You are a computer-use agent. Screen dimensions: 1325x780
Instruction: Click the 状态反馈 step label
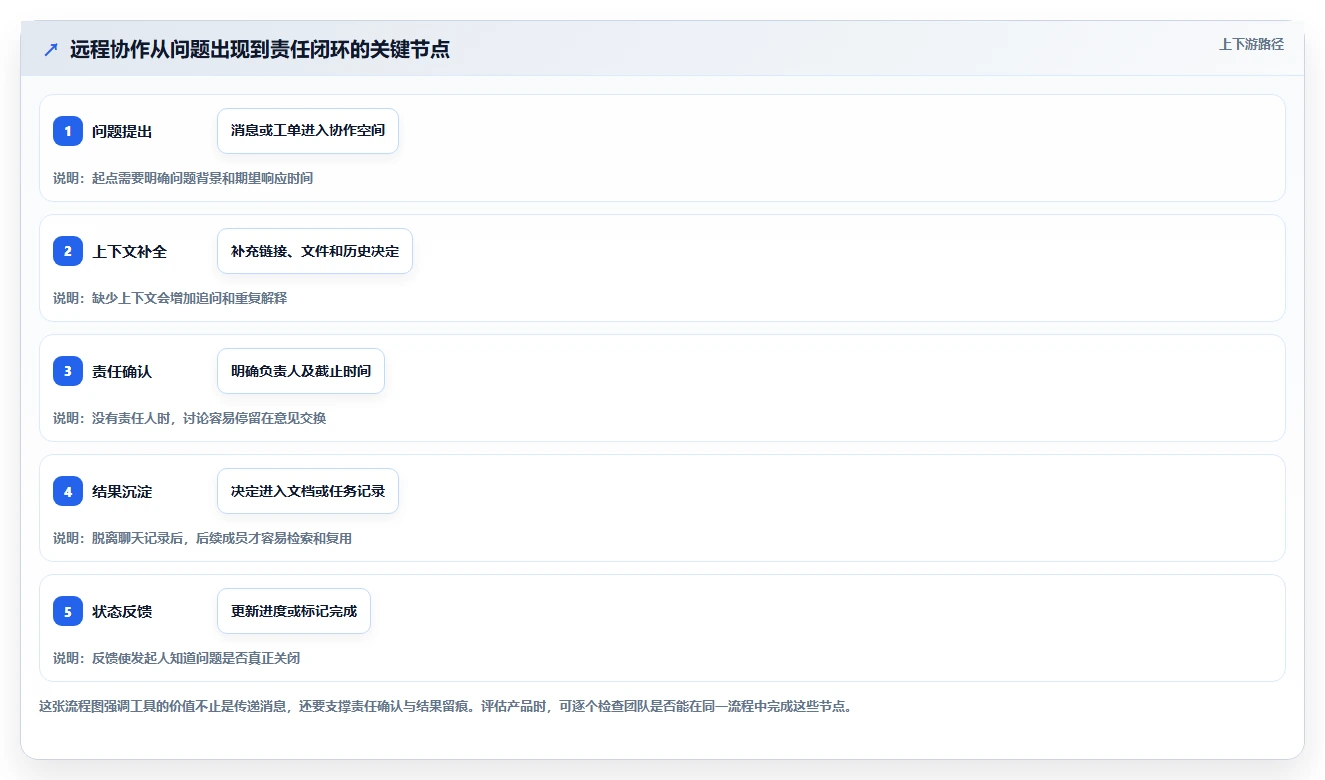point(122,611)
